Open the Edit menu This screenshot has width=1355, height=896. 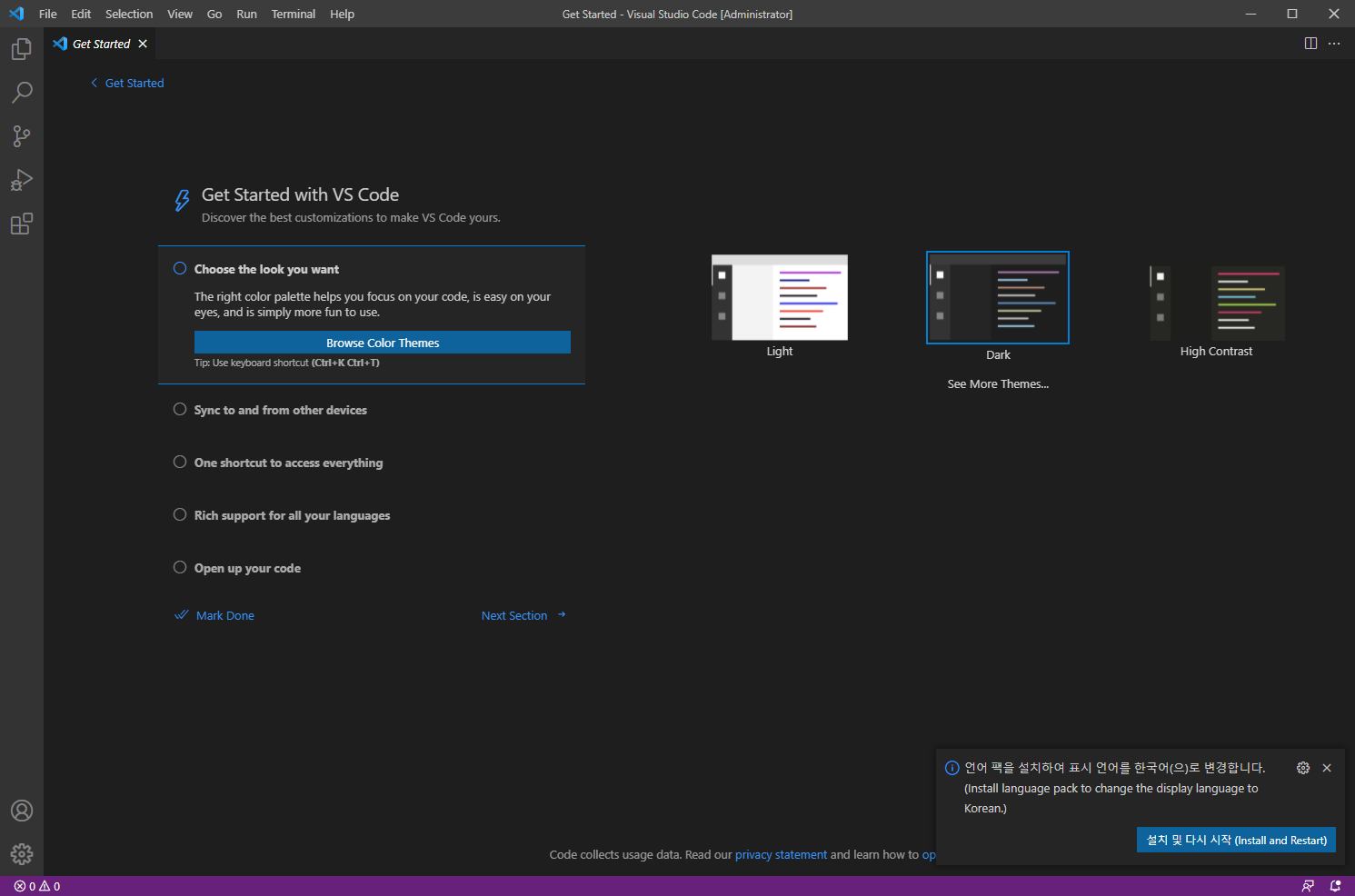81,14
